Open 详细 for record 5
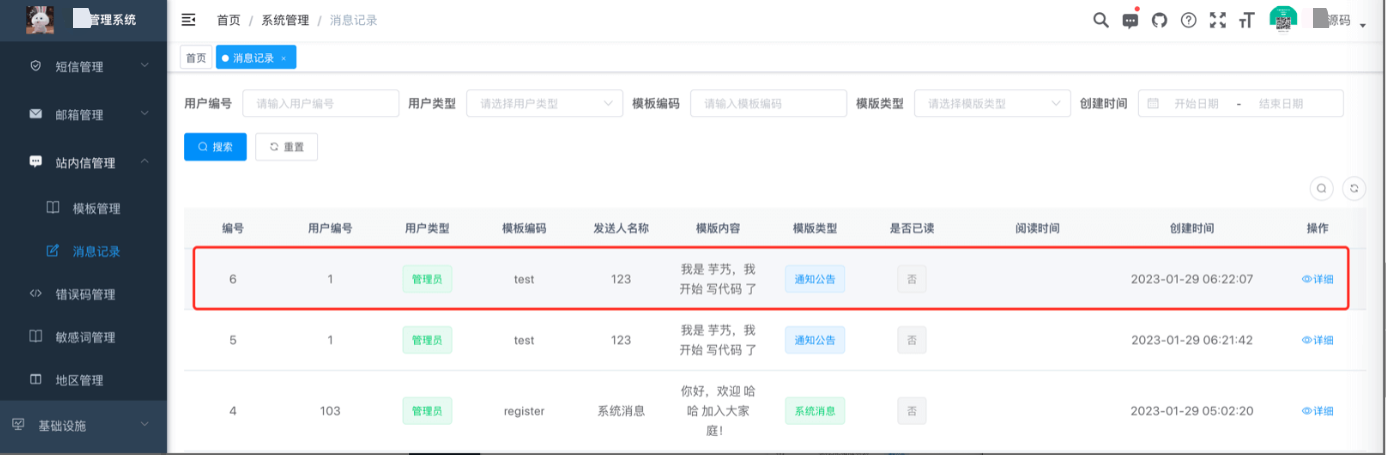Screen dimensions: 1386x455 (x=1317, y=340)
